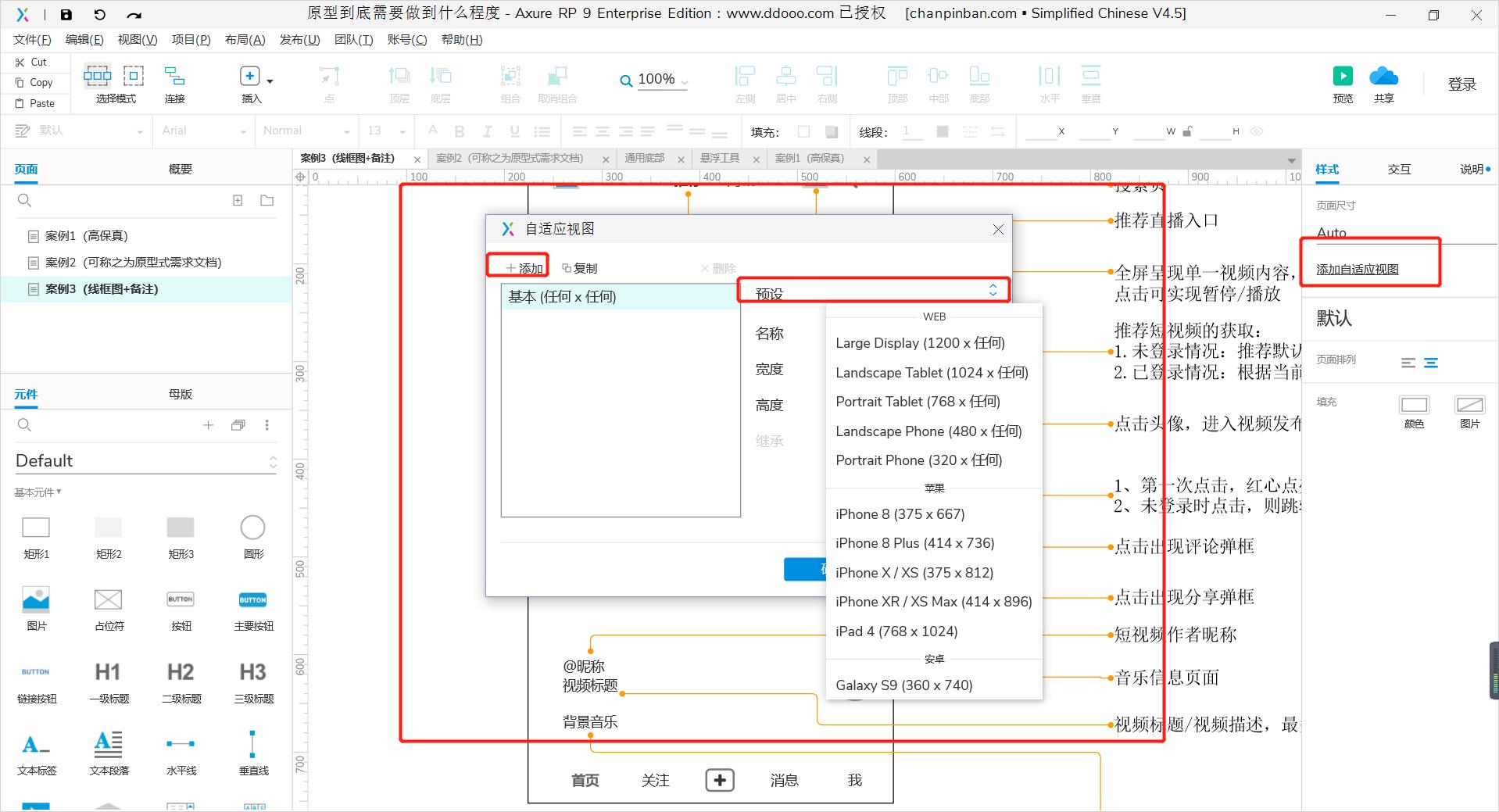This screenshot has width=1499, height=812.
Task: Click 添加 in the 自适应视图 dialog
Action: point(524,268)
